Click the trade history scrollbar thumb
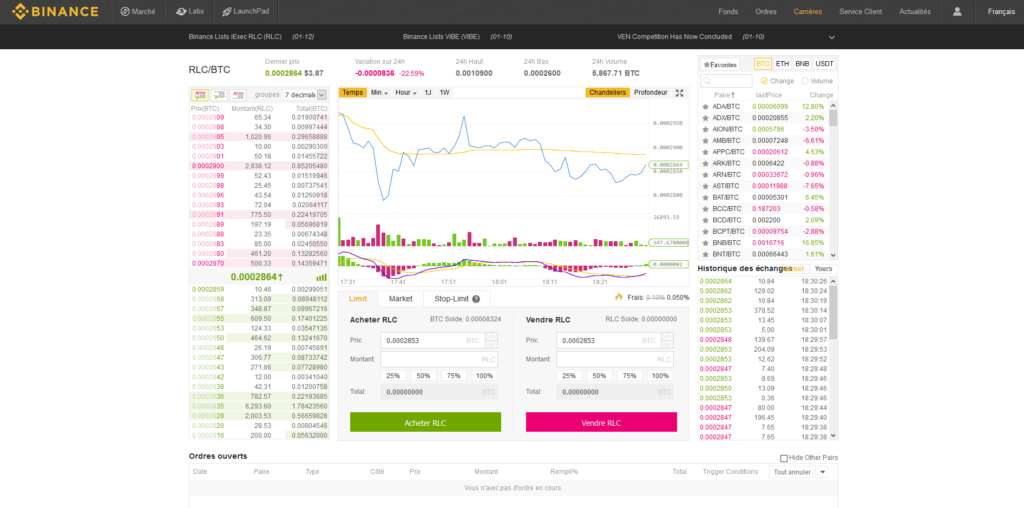This screenshot has height=508, width=1024. tap(833, 312)
